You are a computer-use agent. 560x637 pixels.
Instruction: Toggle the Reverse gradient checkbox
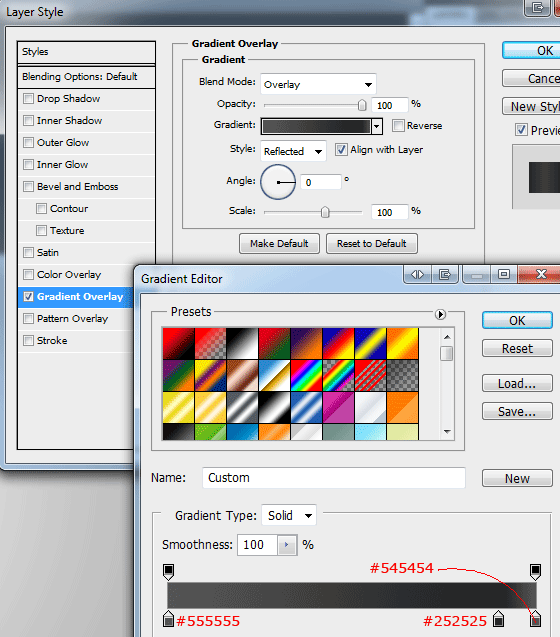(398, 126)
